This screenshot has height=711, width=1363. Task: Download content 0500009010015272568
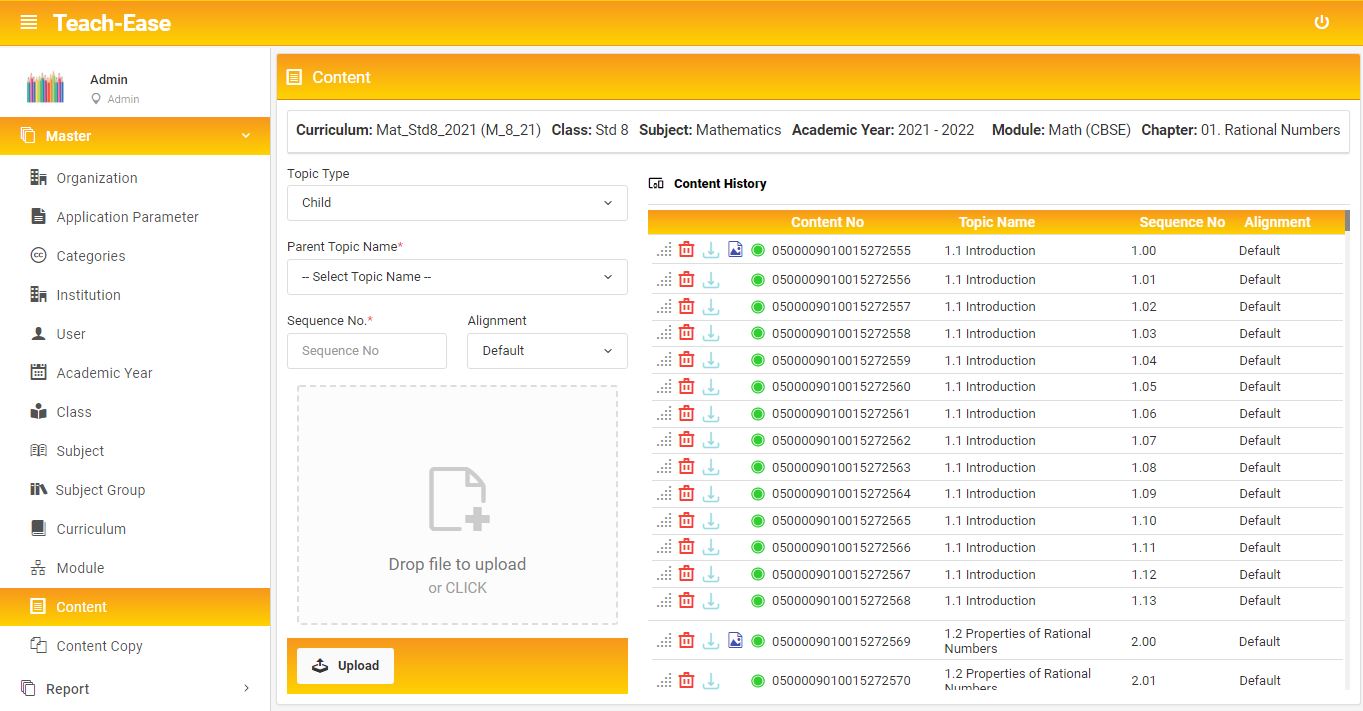[711, 601]
